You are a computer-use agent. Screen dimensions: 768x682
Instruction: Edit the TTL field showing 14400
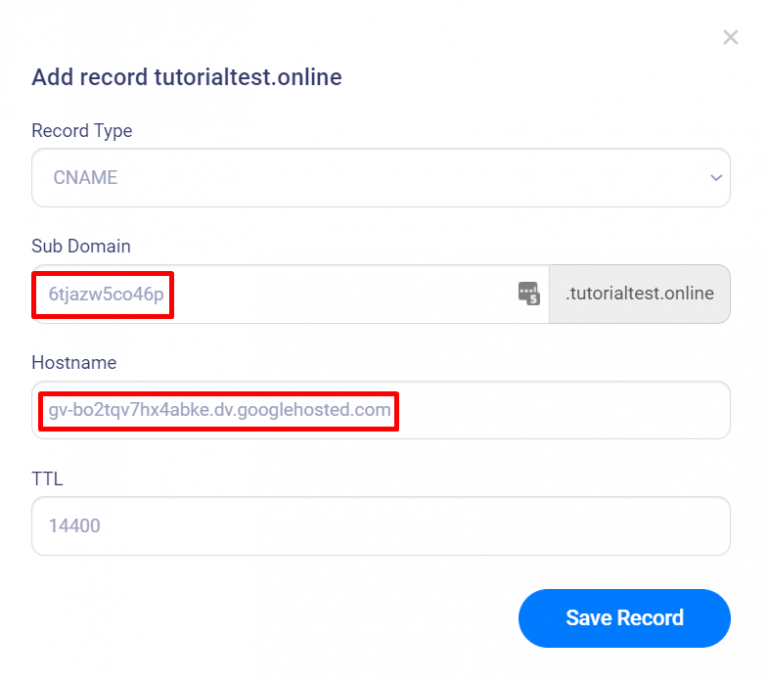point(381,526)
